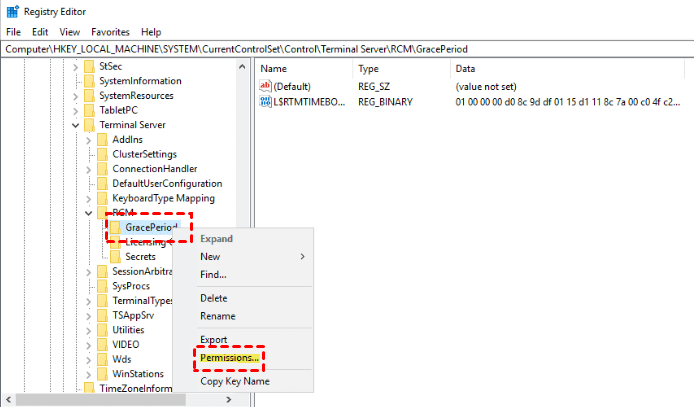
Task: Select the GracePeriod folder icon
Action: click(x=116, y=228)
